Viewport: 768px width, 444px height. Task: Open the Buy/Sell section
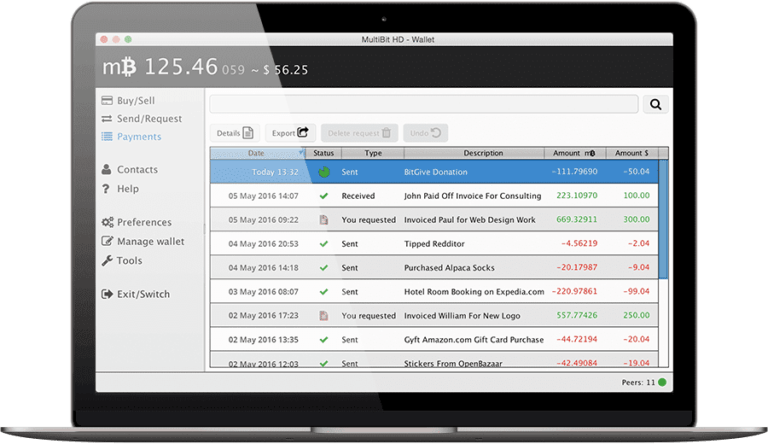coord(128,100)
